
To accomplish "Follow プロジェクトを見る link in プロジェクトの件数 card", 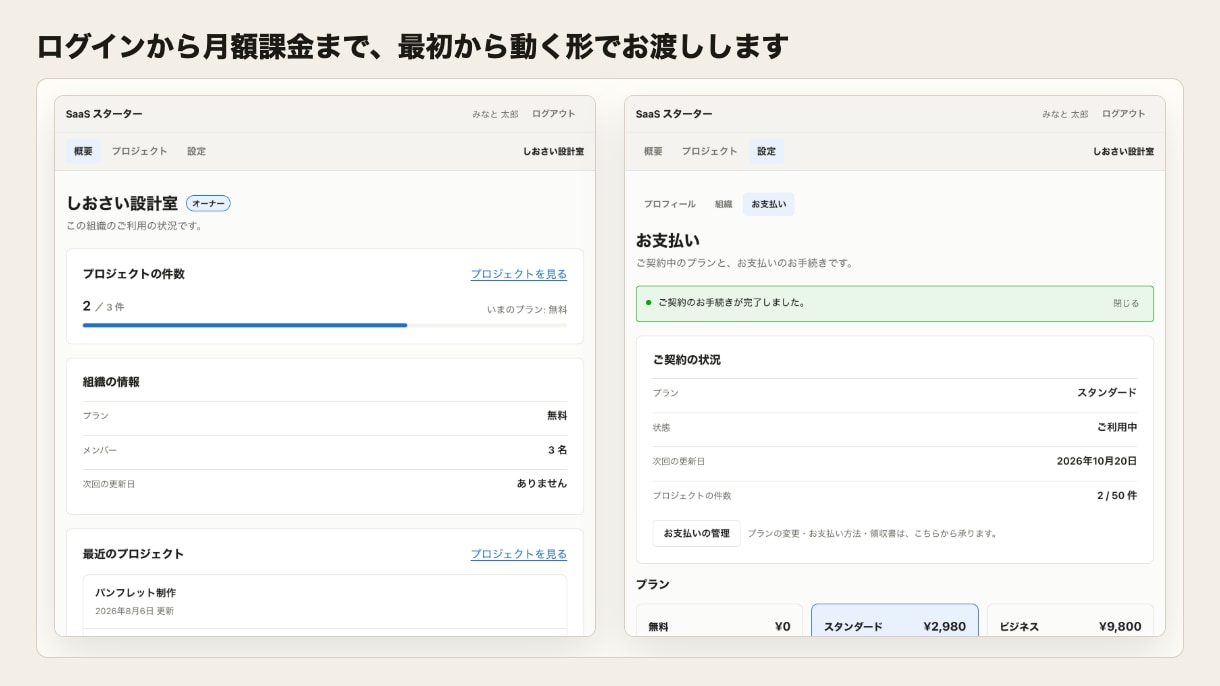I will point(519,274).
